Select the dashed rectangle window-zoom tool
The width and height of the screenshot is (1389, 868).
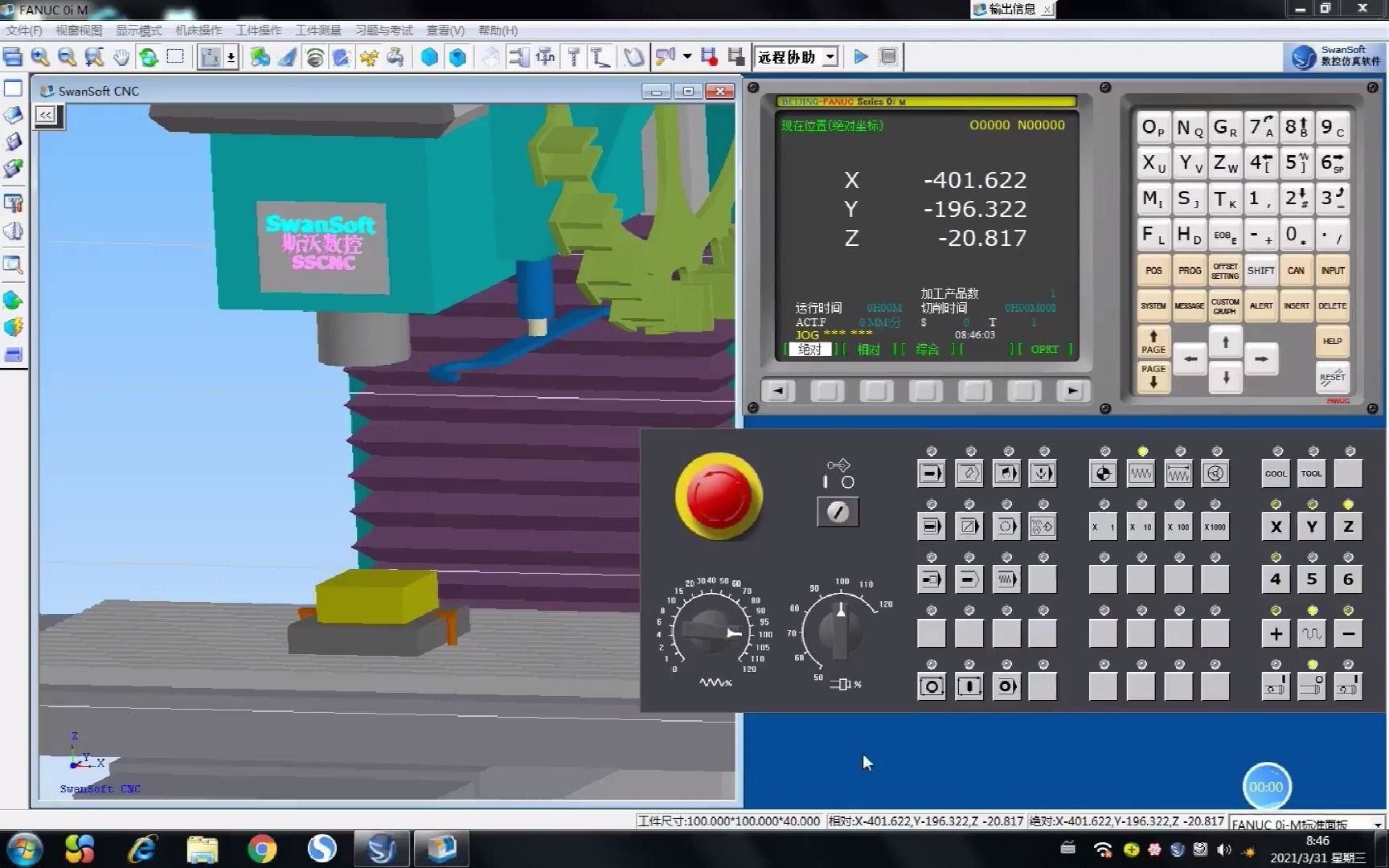[175, 57]
